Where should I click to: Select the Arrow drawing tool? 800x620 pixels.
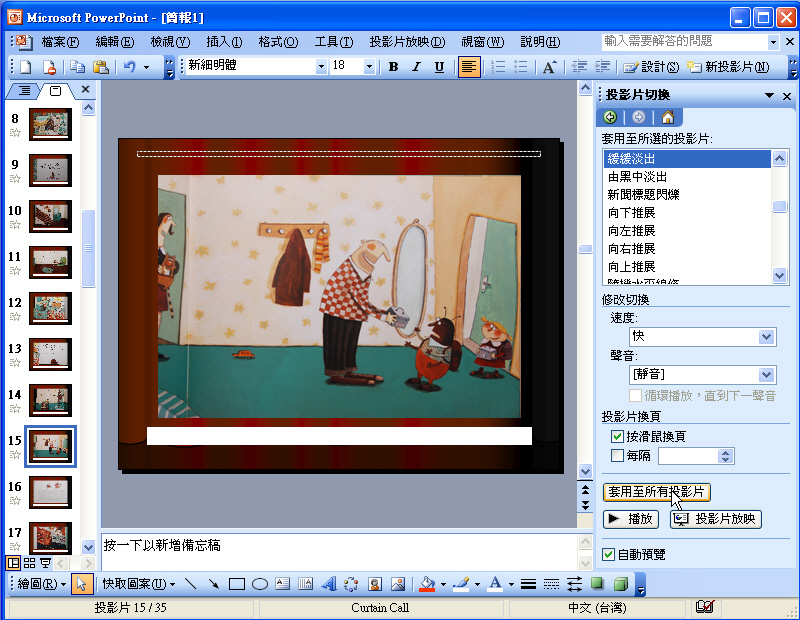click(x=214, y=584)
